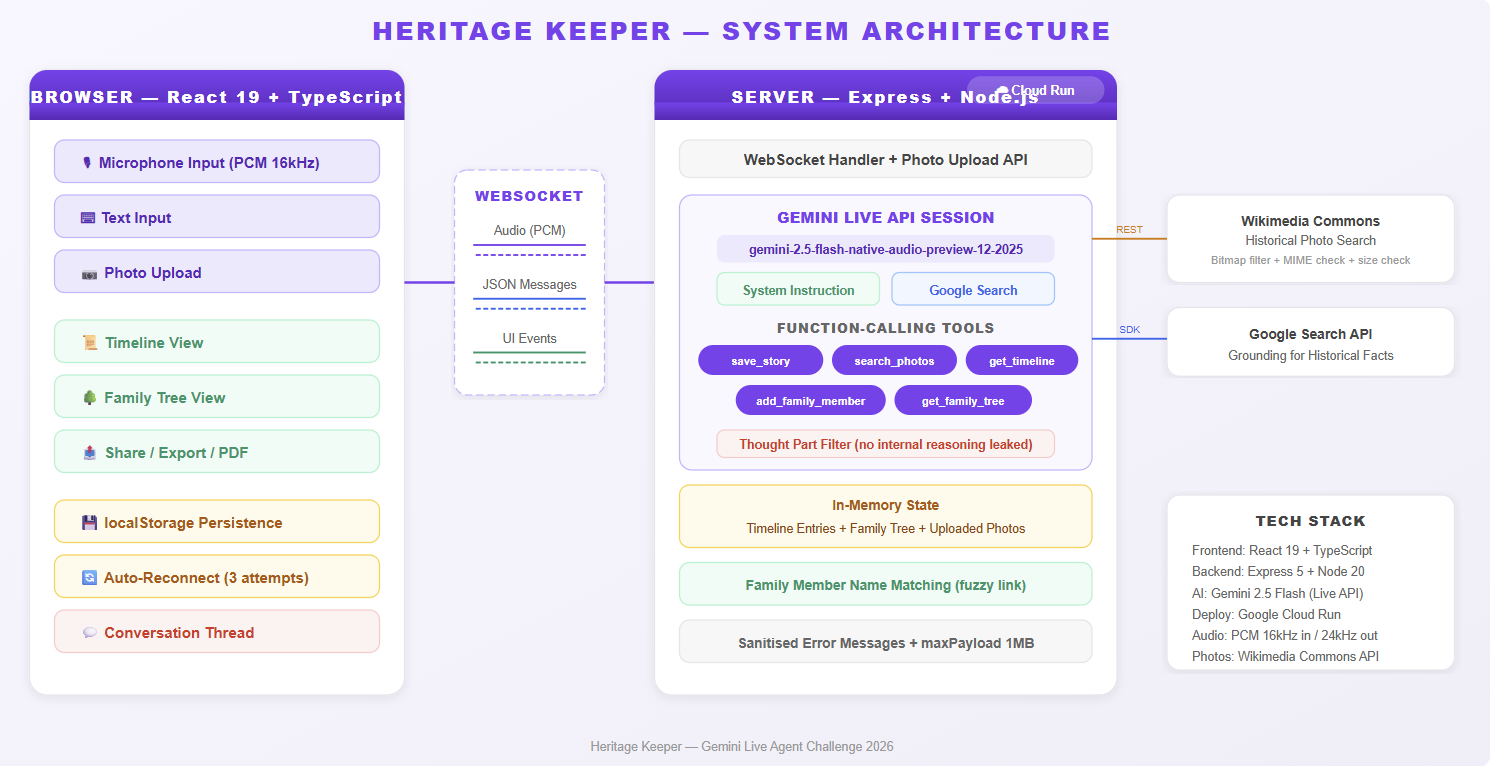
Task: Click "Backend: Express 5 + Node 20" line
Action: tap(1278, 572)
